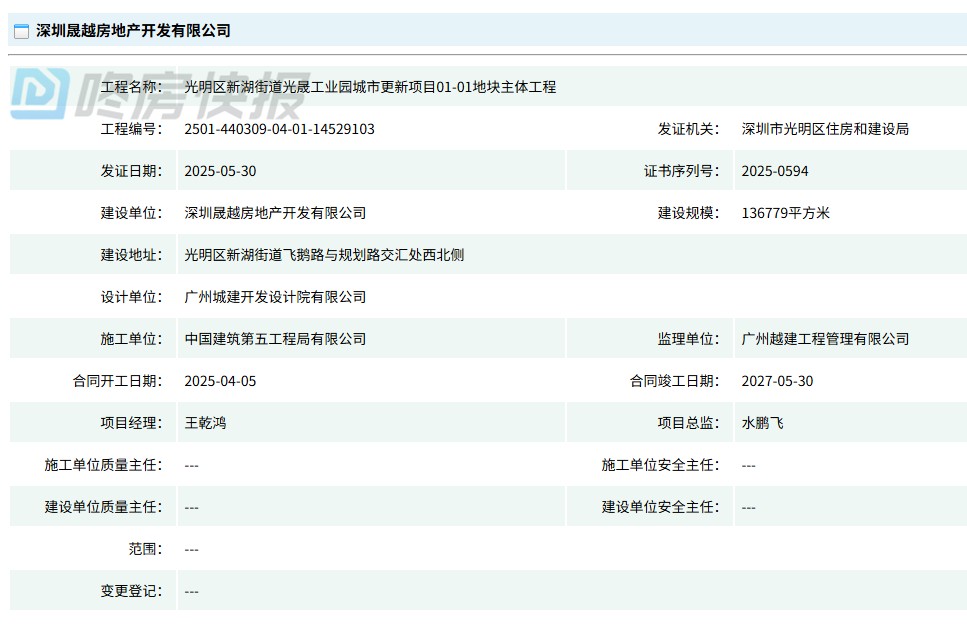Click the 证书序列号 label

pos(681,171)
